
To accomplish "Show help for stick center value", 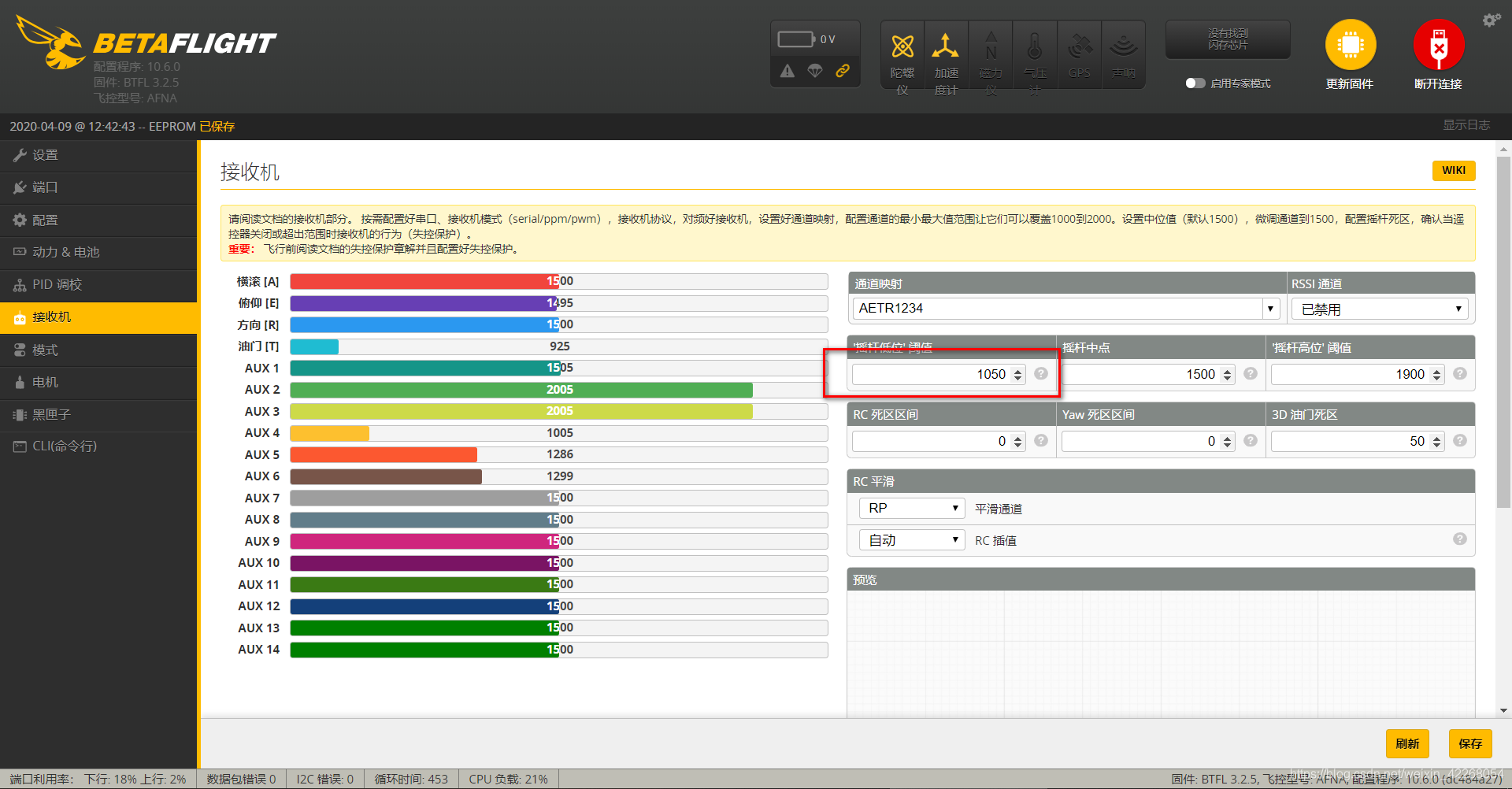I will tap(1251, 374).
